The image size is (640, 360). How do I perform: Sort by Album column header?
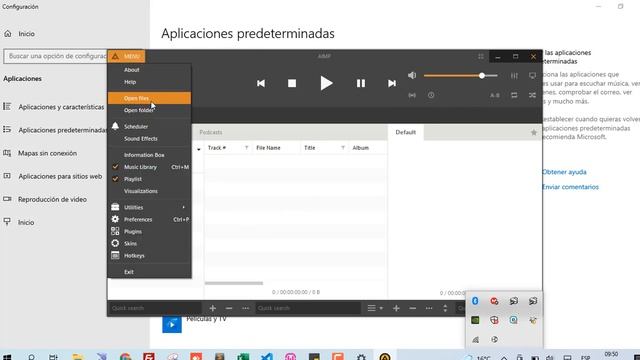360,148
